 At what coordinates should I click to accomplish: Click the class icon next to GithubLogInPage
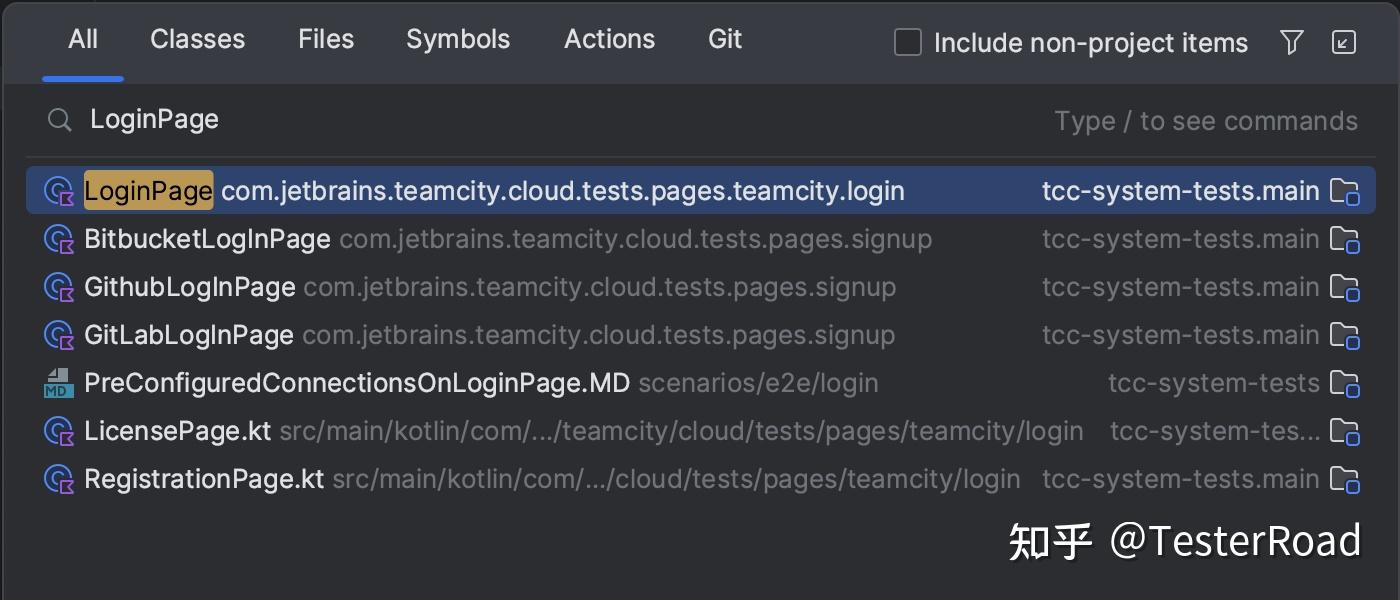tap(58, 287)
